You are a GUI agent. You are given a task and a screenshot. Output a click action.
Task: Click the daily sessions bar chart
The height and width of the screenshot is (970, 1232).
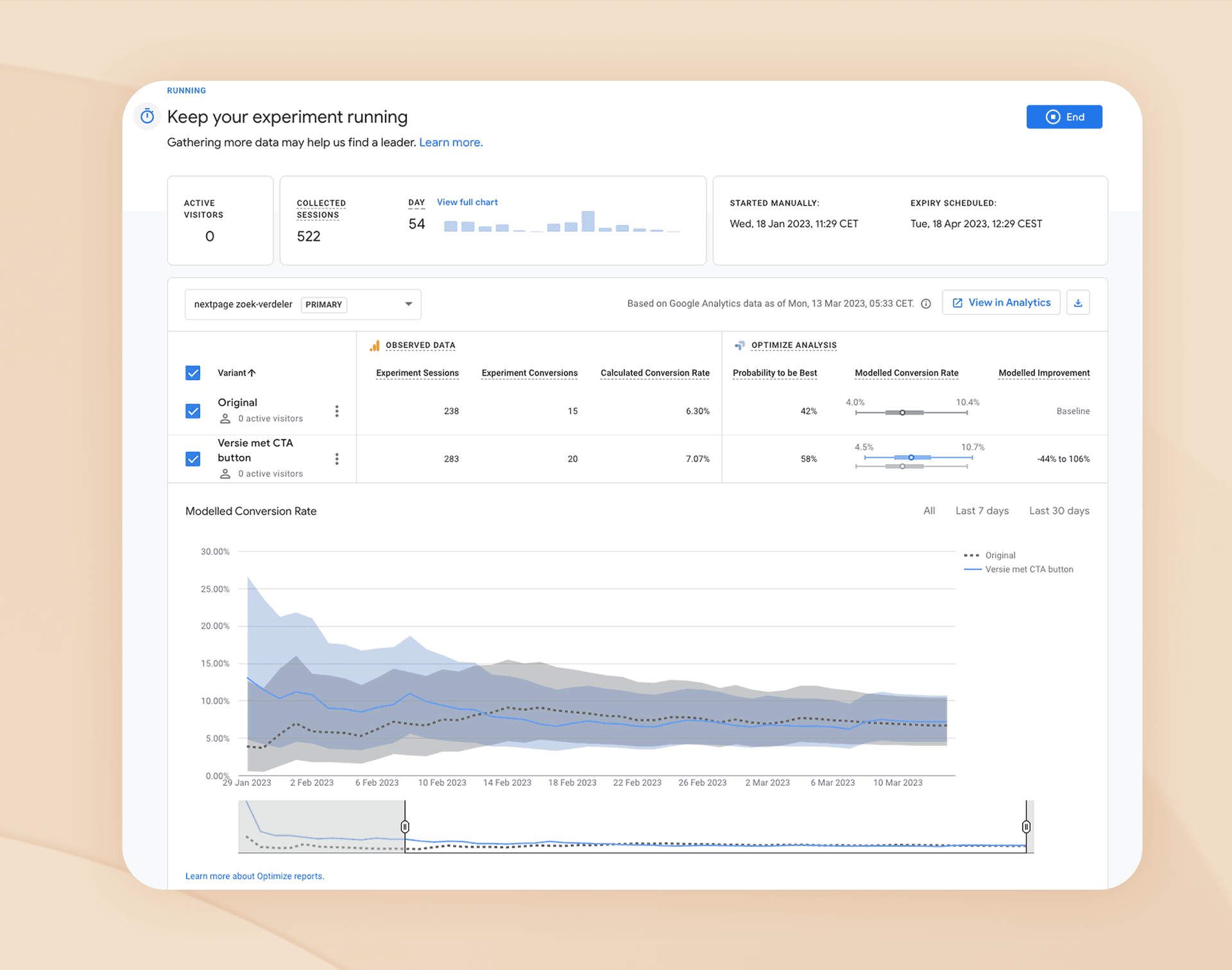(561, 221)
